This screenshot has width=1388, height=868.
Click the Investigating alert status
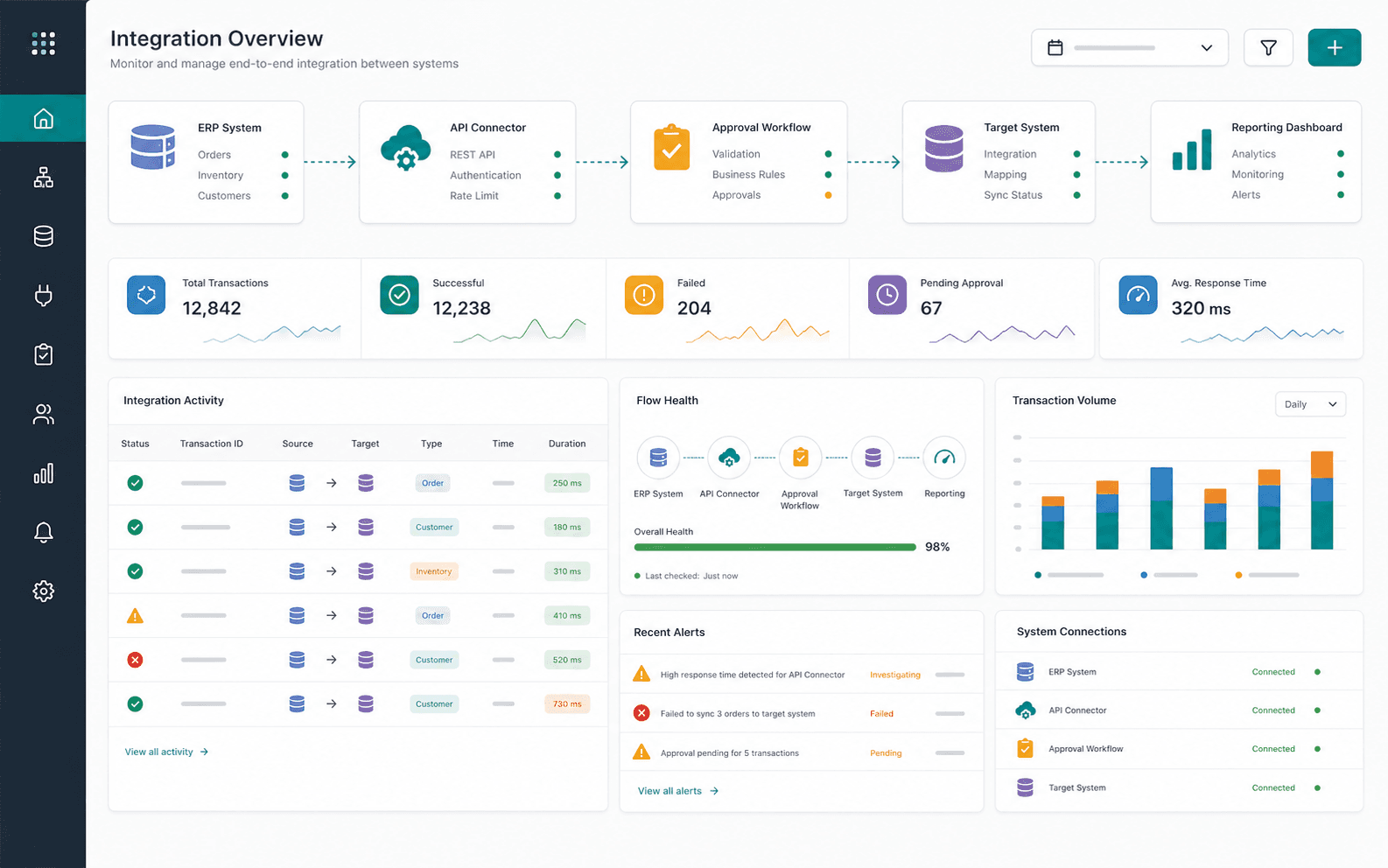pyautogui.click(x=895, y=675)
